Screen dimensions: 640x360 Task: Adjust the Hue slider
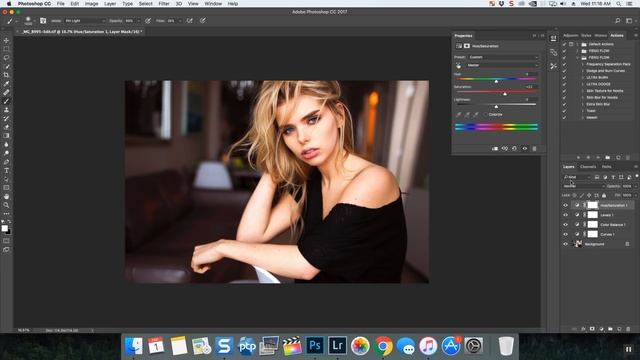point(496,81)
